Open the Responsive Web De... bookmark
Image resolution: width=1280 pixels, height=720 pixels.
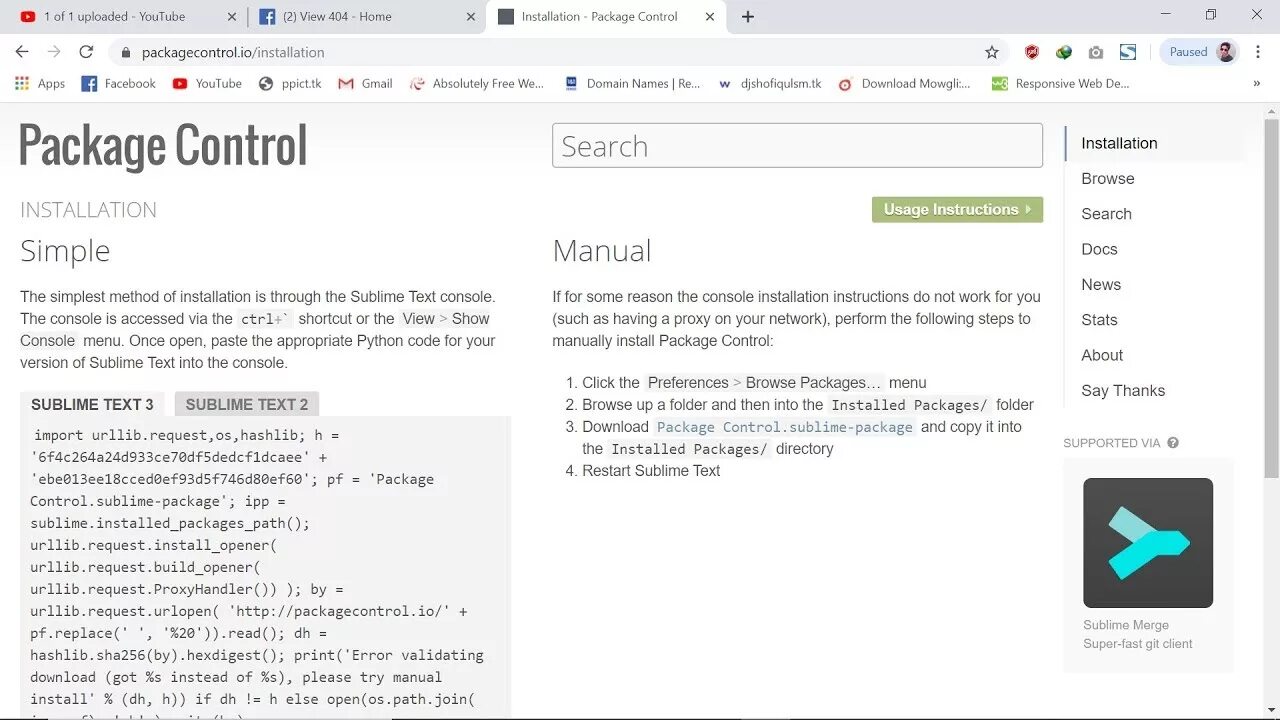(1060, 84)
